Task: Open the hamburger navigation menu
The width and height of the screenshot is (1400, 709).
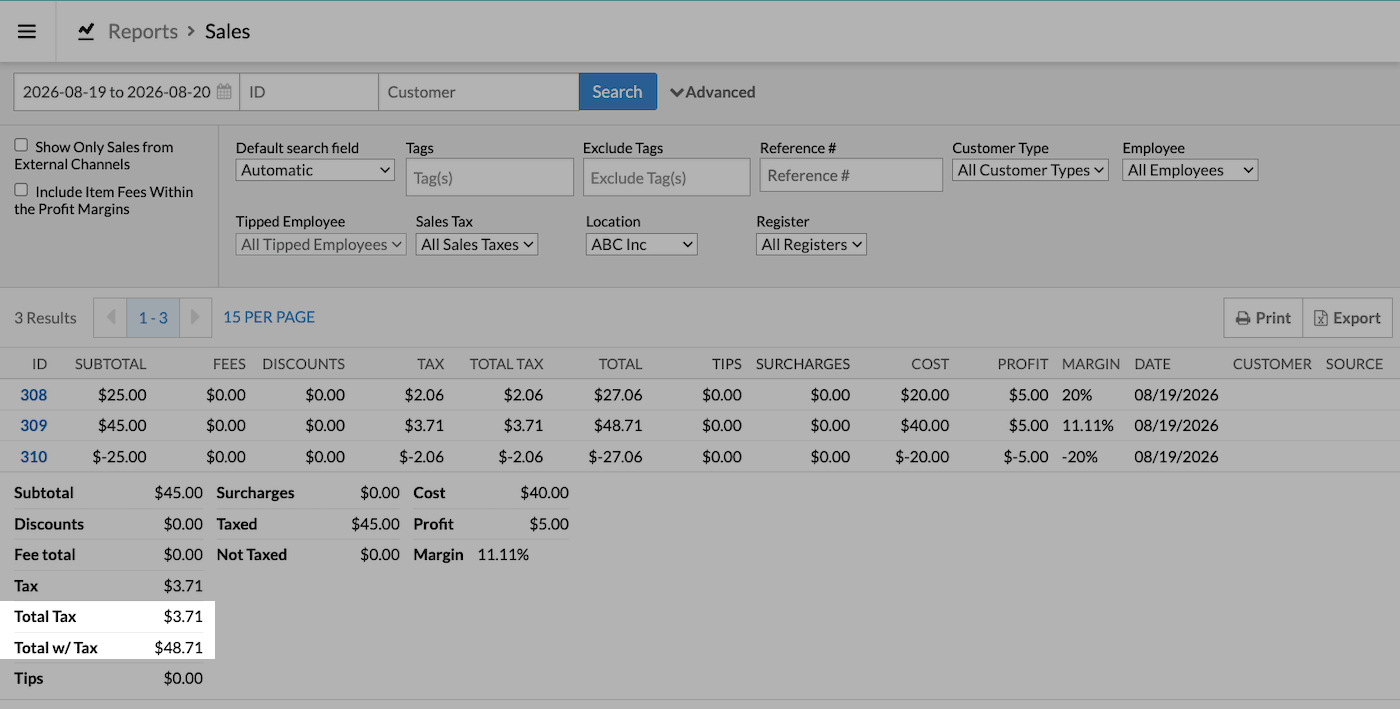Action: (x=27, y=31)
